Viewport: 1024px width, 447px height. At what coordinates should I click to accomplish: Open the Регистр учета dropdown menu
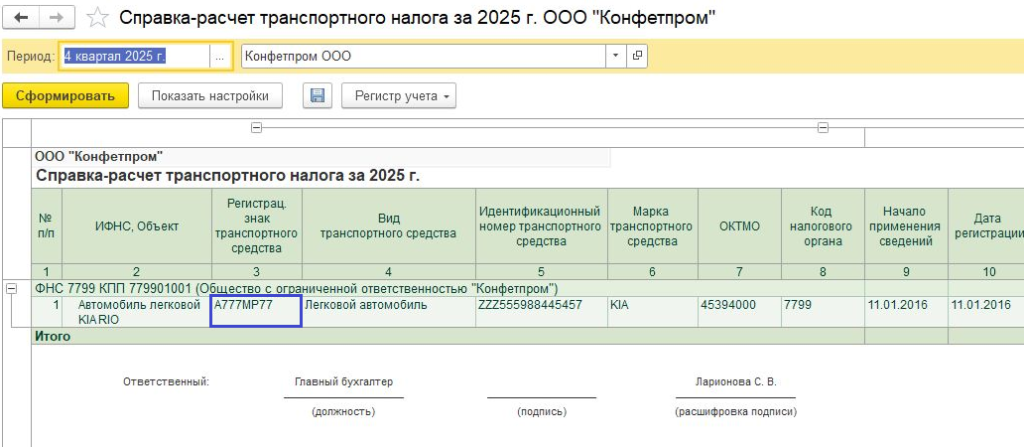(x=398, y=95)
